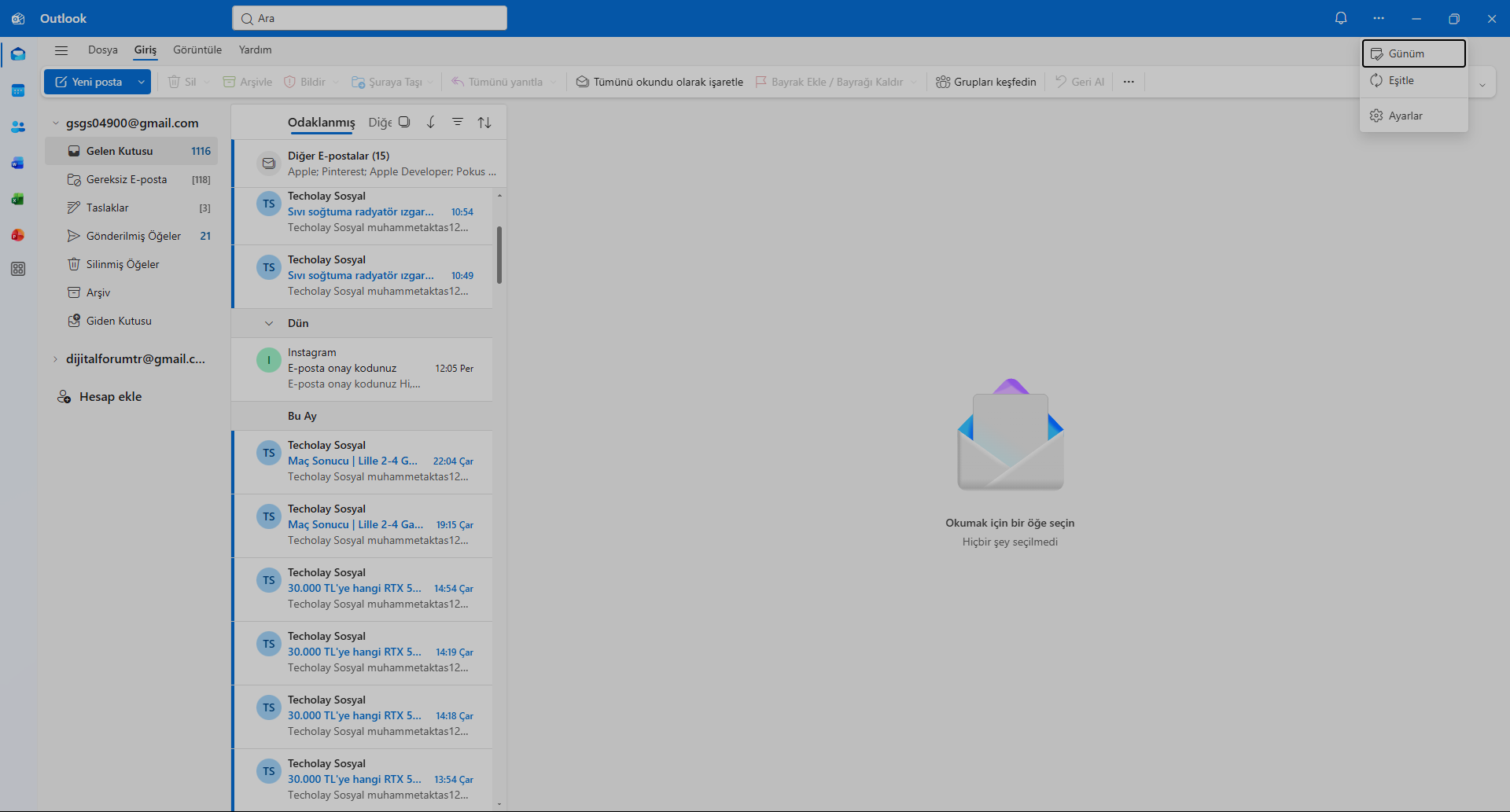Click Hesap ekle to add account
1510x812 pixels.
click(99, 397)
